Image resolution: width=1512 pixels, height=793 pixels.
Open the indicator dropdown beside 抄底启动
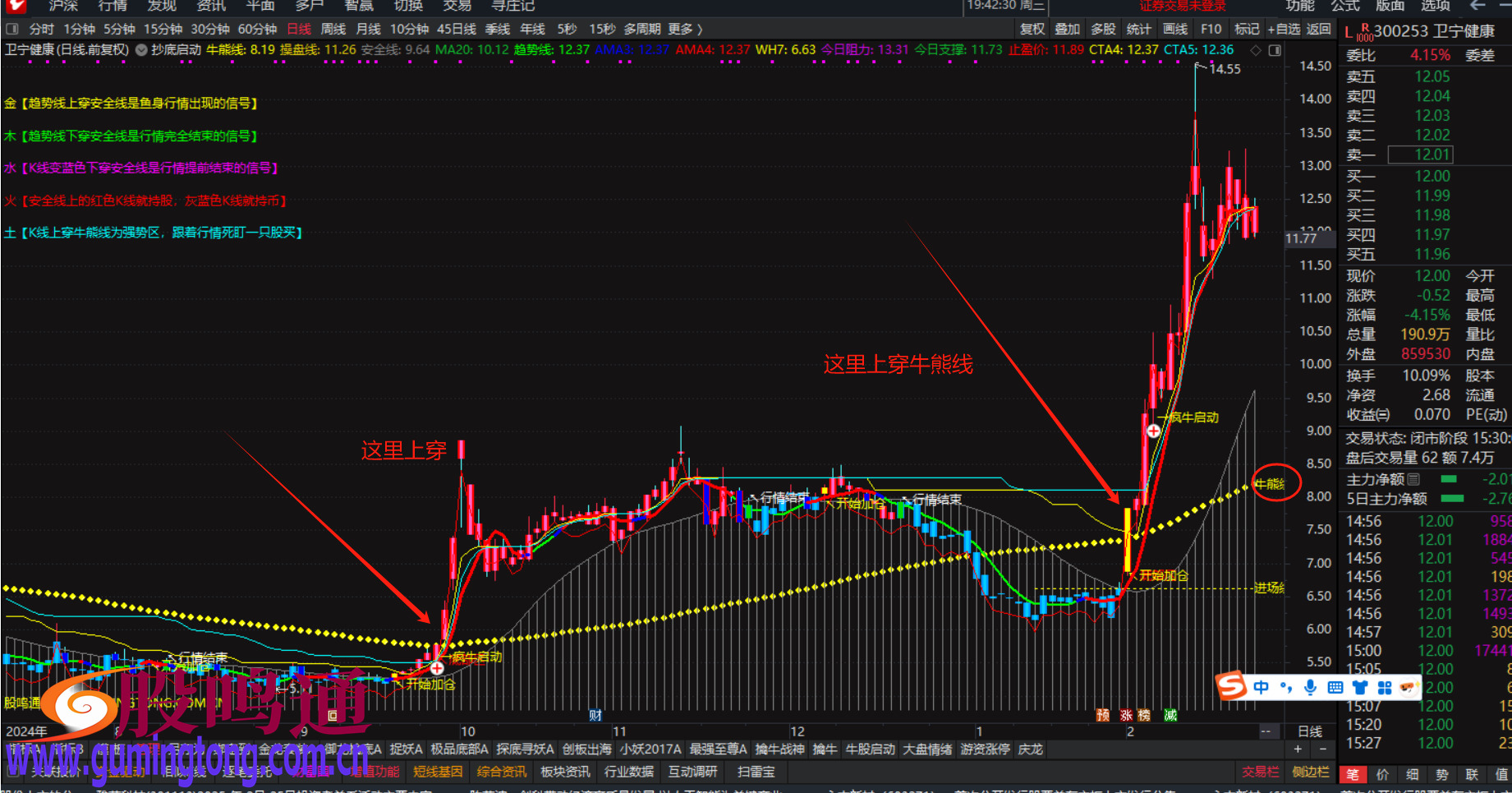(x=141, y=50)
